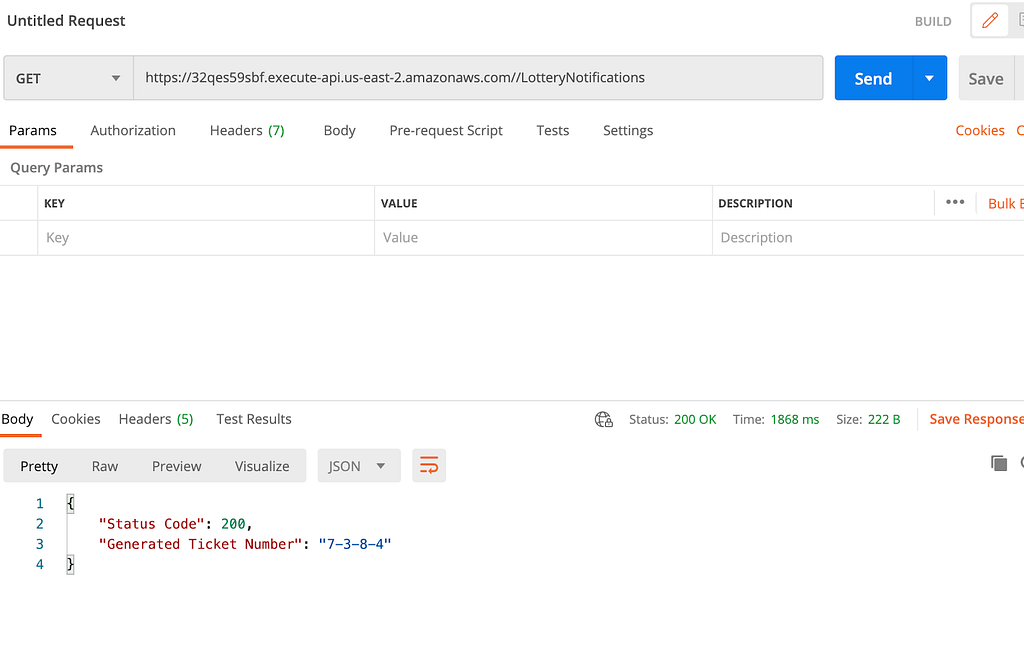Select the response Body tab
Viewport: 1024px width, 665px height.
coord(17,419)
